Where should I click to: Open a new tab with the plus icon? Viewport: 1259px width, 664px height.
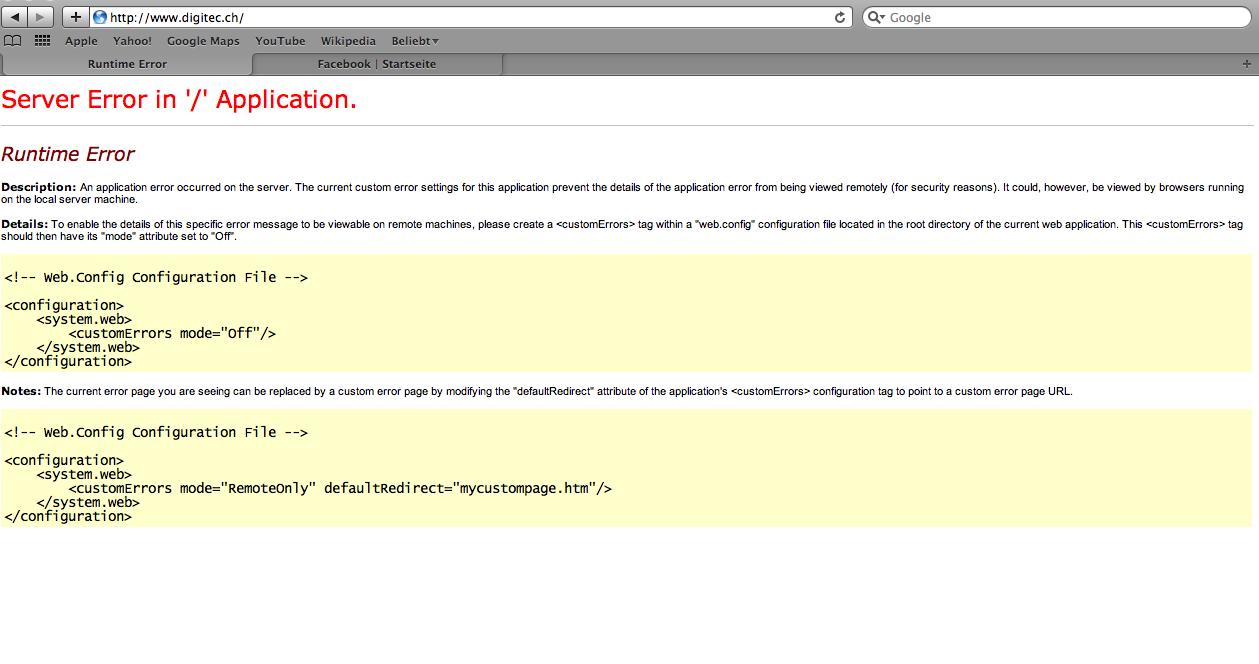point(1246,64)
